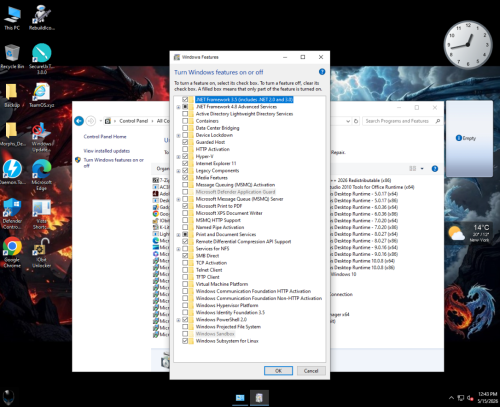Switch to Control Panel taskbar button
Screen dimensions: 500x407
[240, 398]
